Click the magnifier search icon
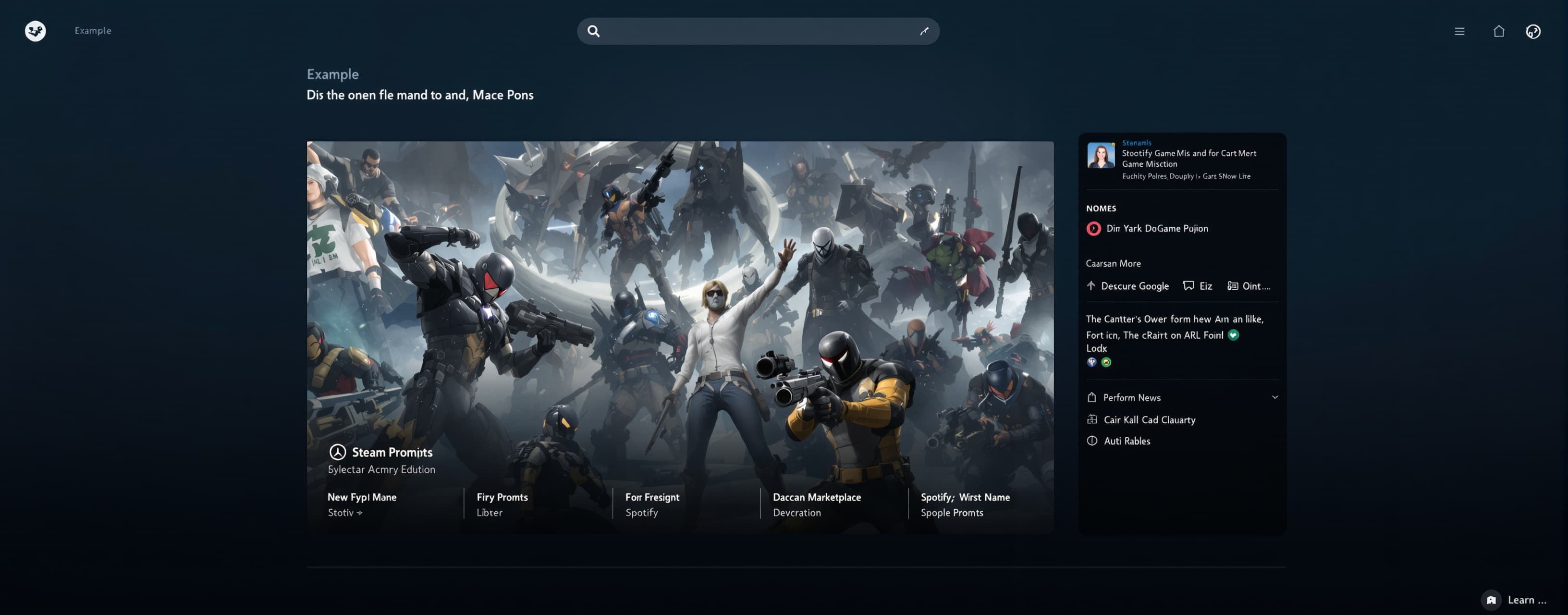The height and width of the screenshot is (615, 1568). coord(593,31)
